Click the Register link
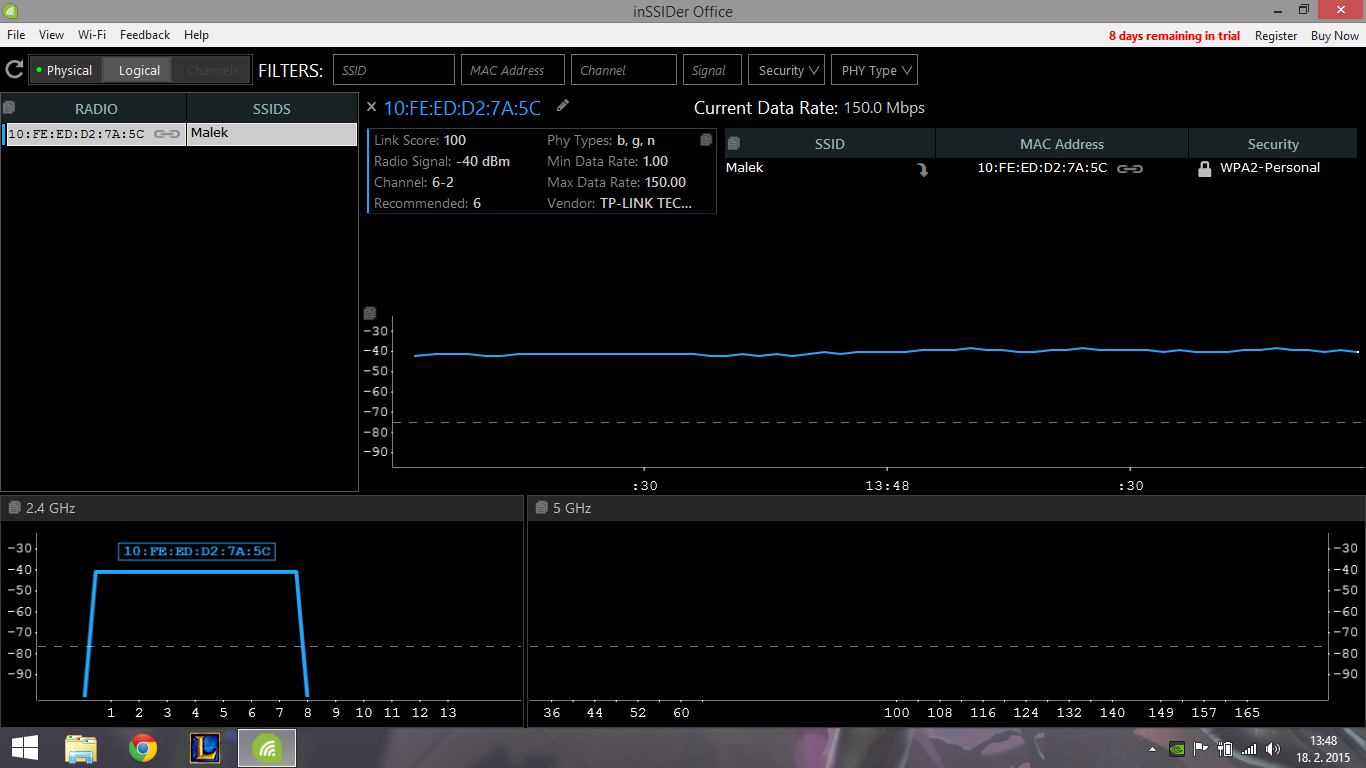The width and height of the screenshot is (1366, 768). click(x=1276, y=36)
